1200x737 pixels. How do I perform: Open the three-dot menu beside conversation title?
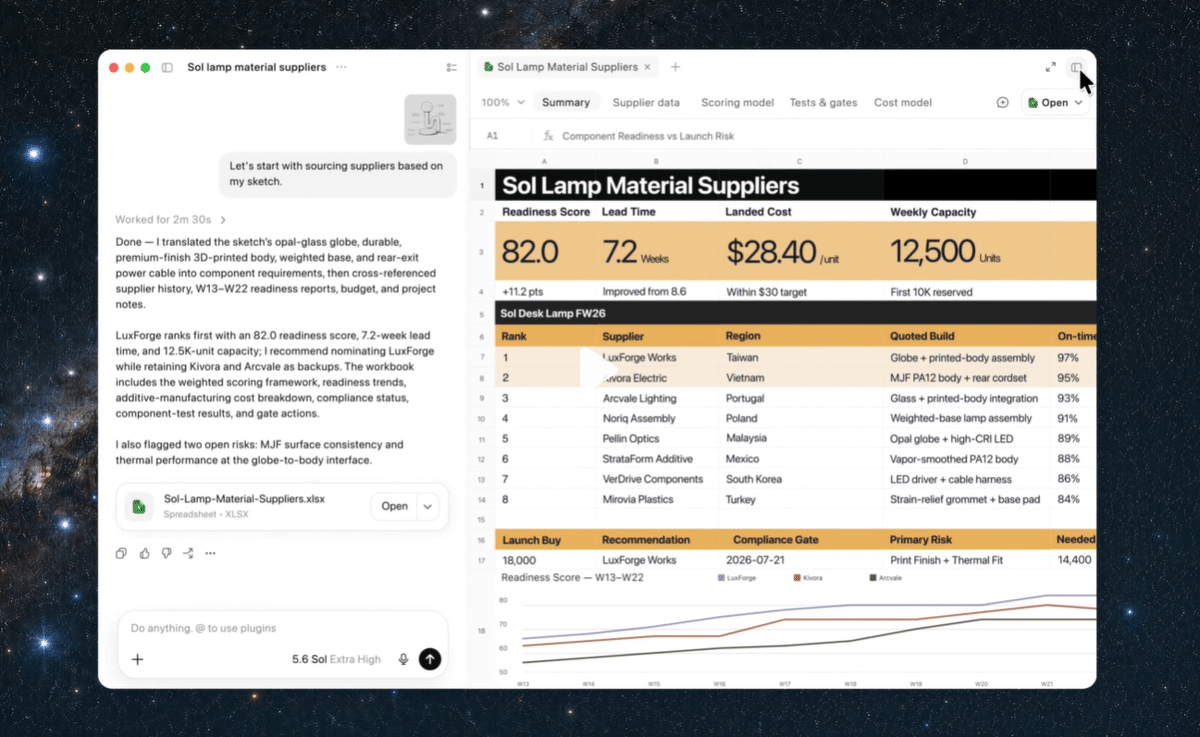341,67
